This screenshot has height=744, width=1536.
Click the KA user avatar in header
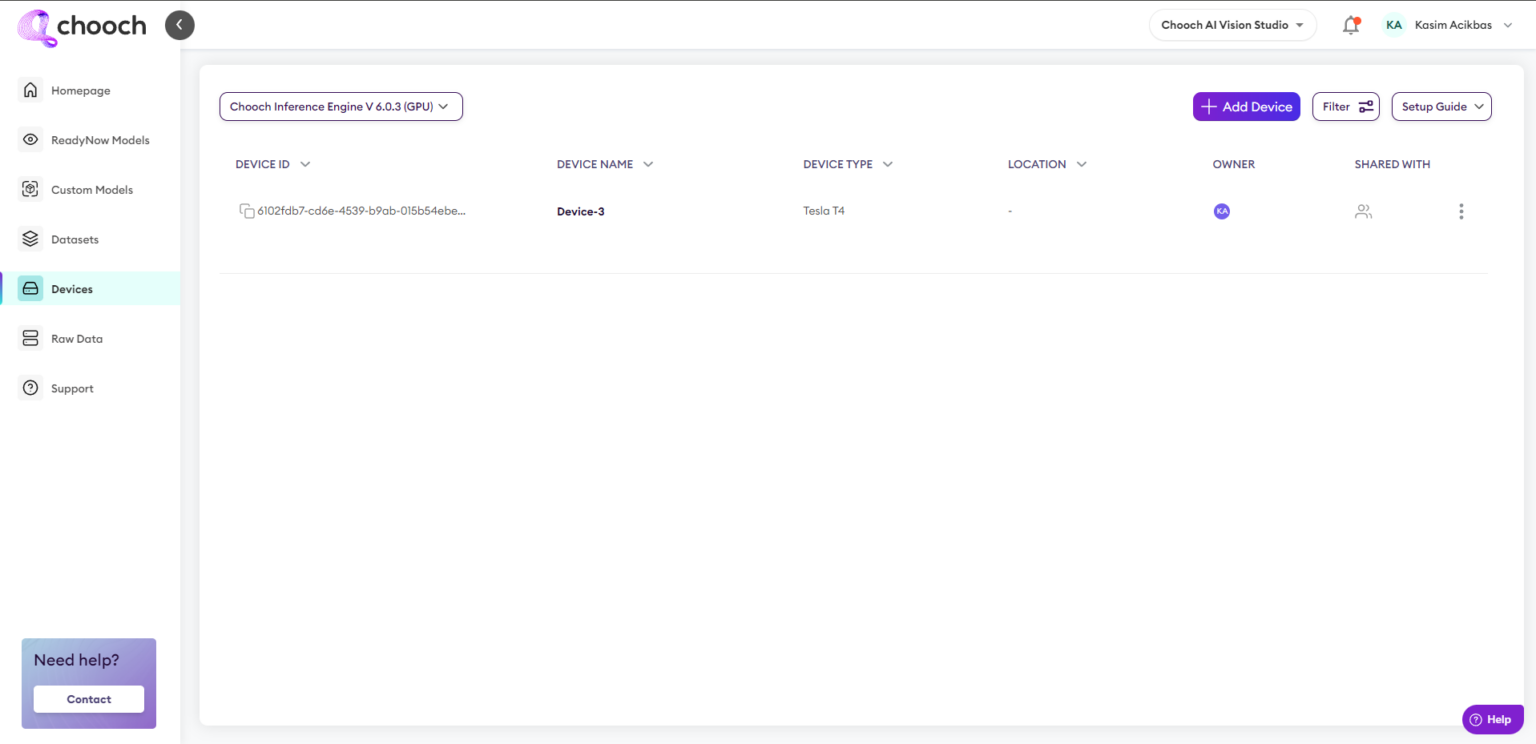pyautogui.click(x=1394, y=25)
